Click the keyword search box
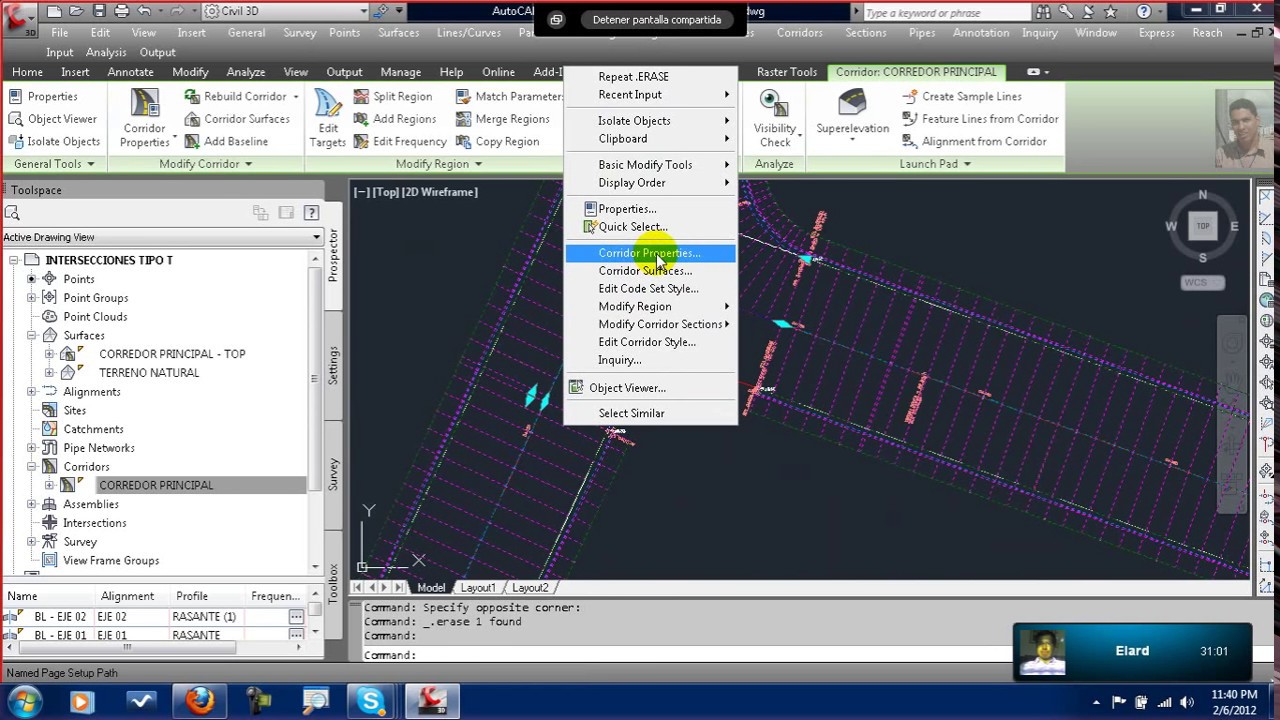The height and width of the screenshot is (720, 1280). pos(946,13)
